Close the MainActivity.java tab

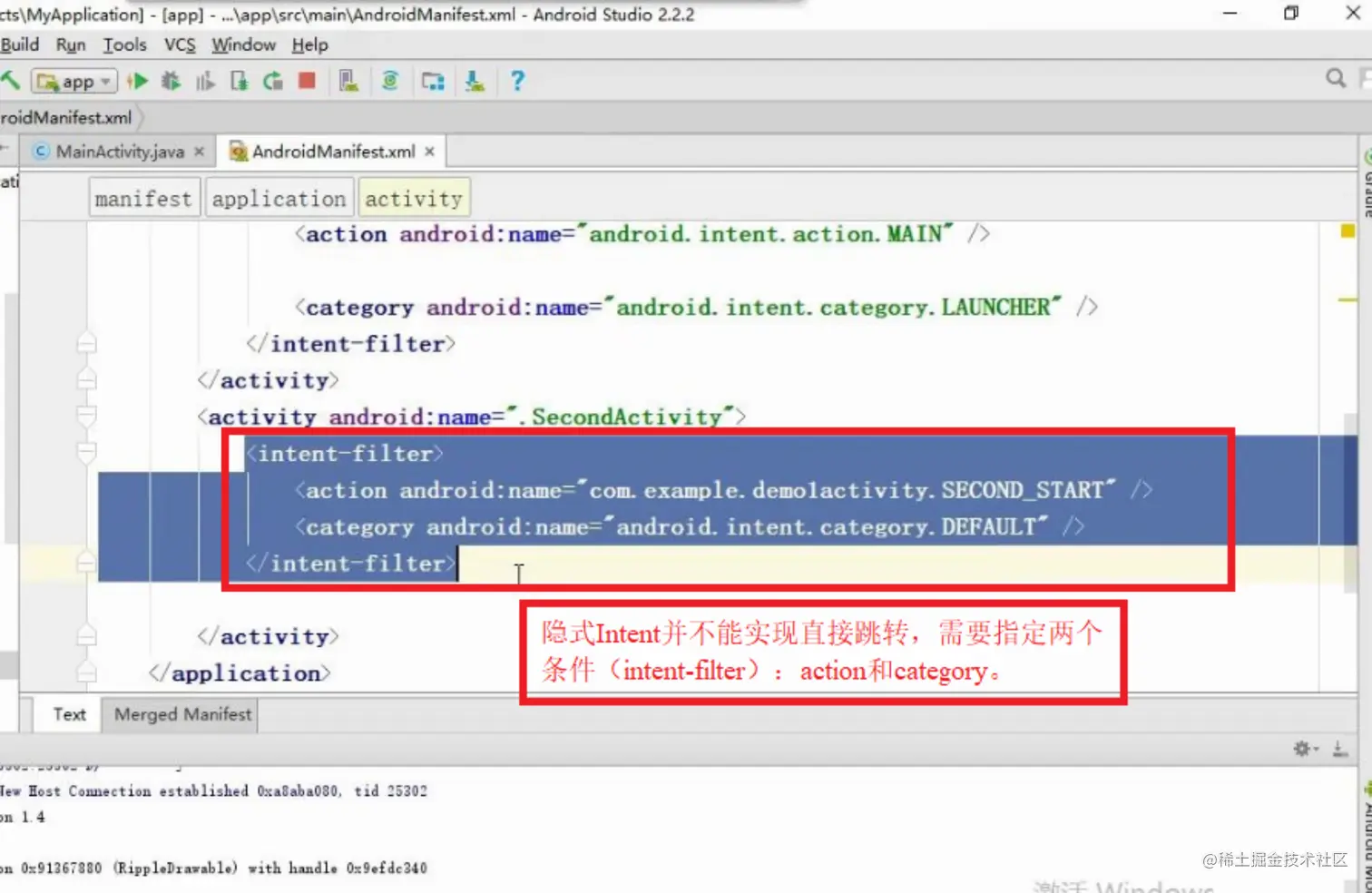[x=200, y=152]
